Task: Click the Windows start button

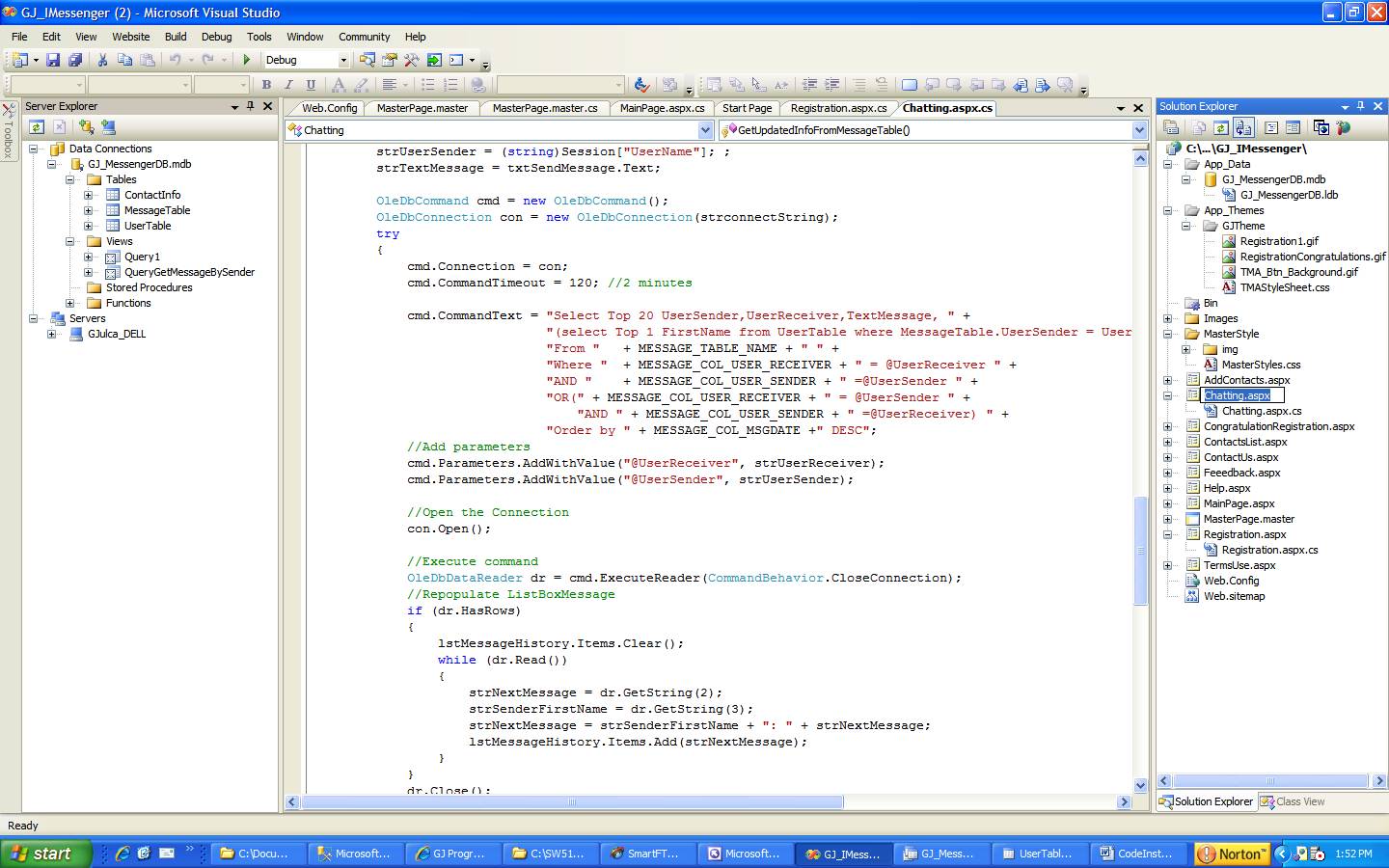Action: pos(44,854)
